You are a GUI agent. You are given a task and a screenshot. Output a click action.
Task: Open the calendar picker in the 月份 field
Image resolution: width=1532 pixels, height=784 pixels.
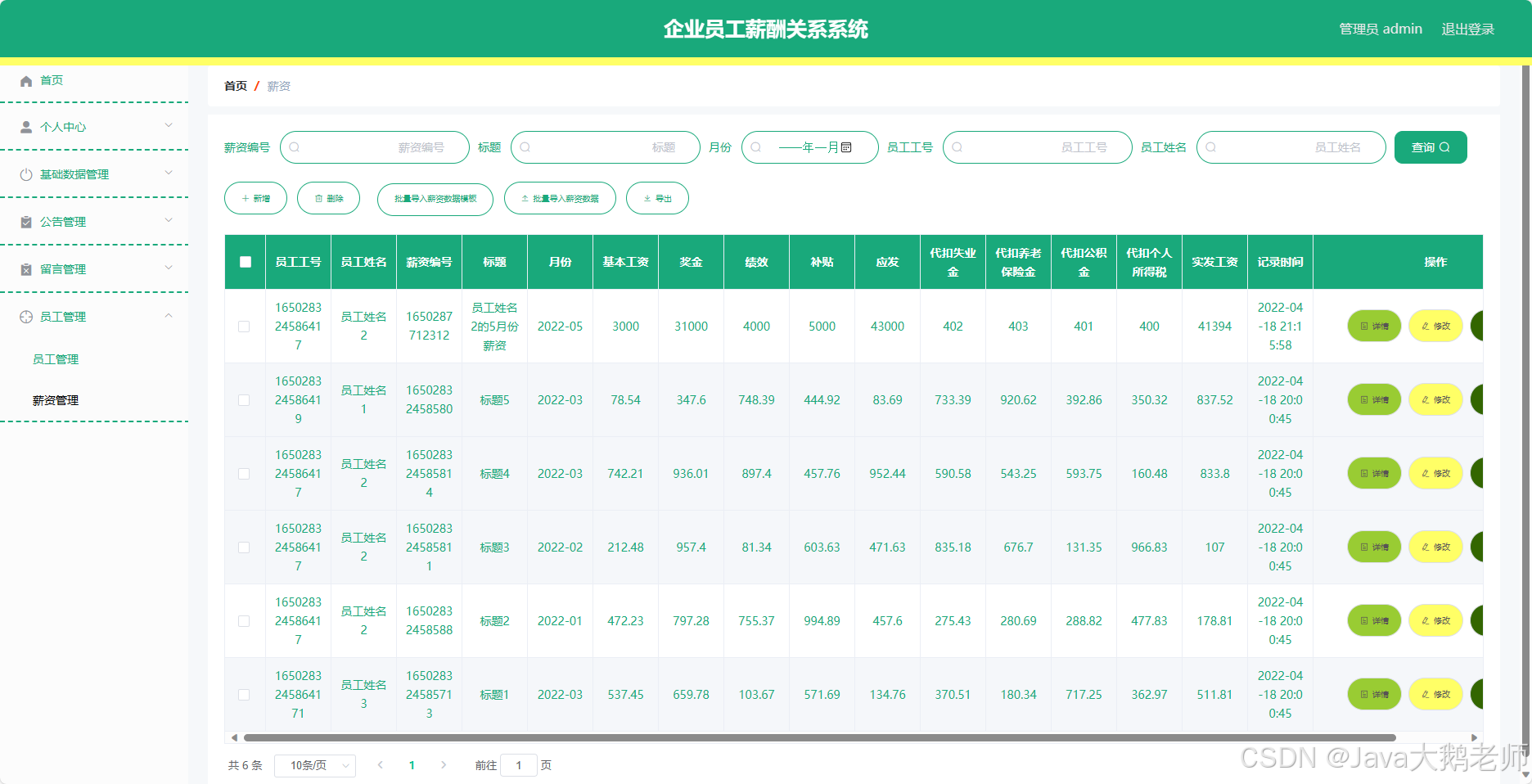point(848,147)
